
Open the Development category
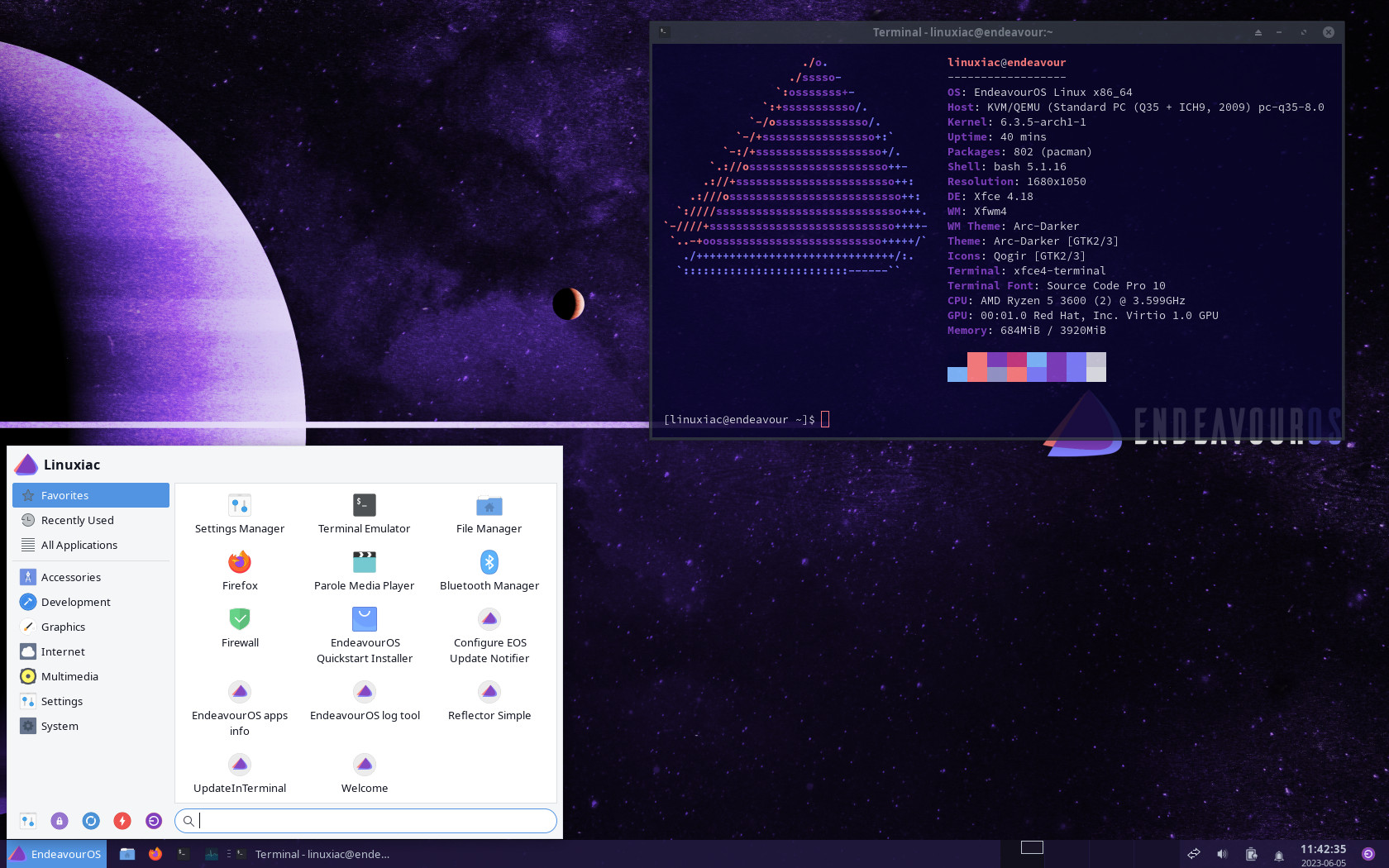tap(91, 602)
